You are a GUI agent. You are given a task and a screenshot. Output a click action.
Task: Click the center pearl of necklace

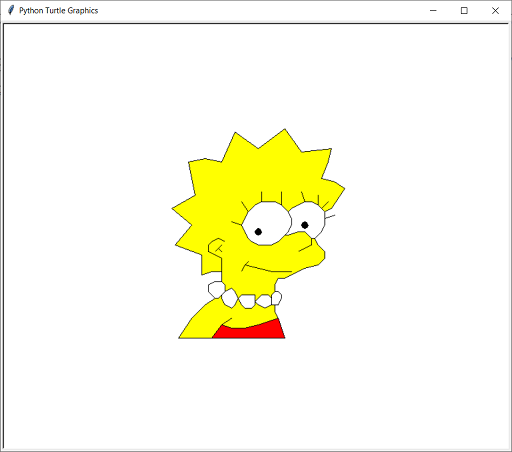247,301
